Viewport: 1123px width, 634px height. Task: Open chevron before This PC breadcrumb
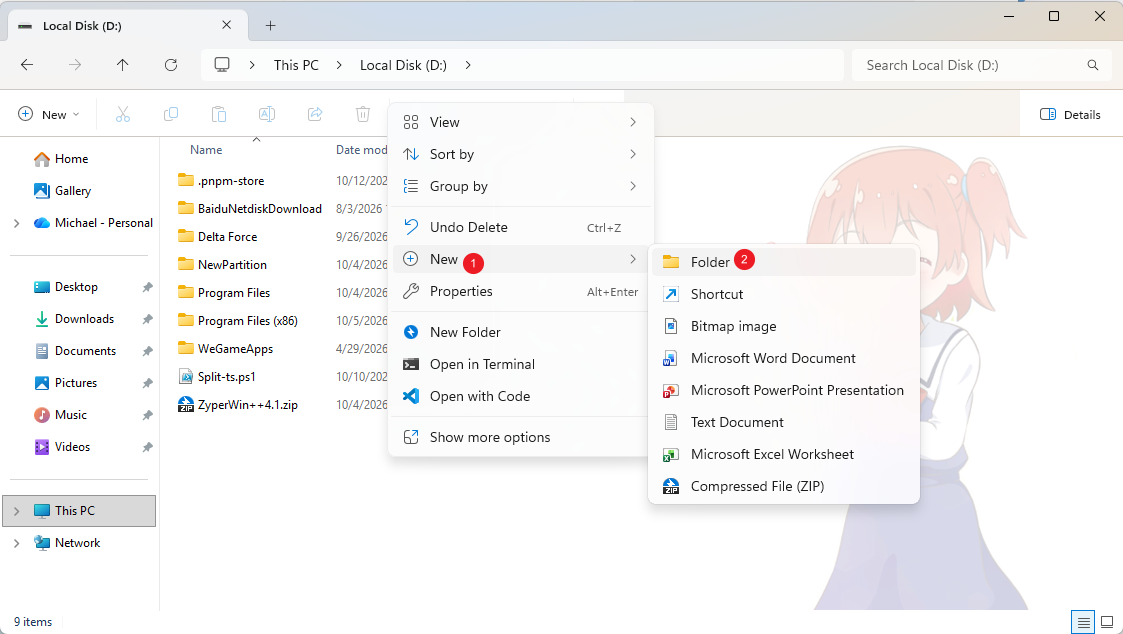point(252,65)
